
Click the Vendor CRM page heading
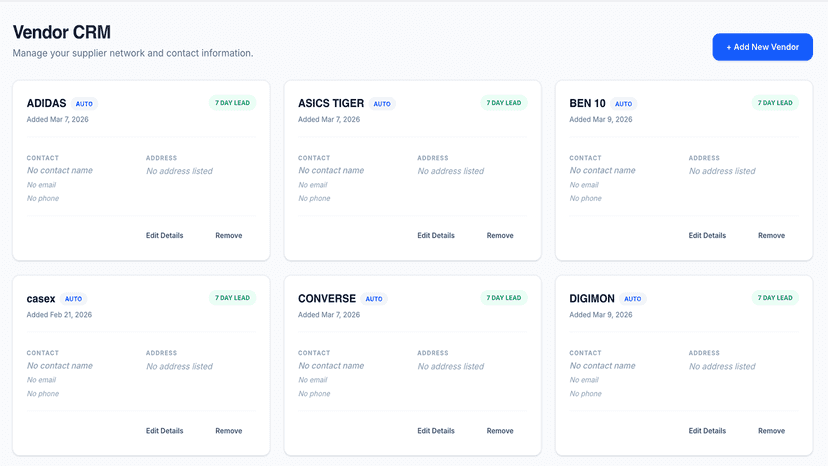(x=62, y=32)
